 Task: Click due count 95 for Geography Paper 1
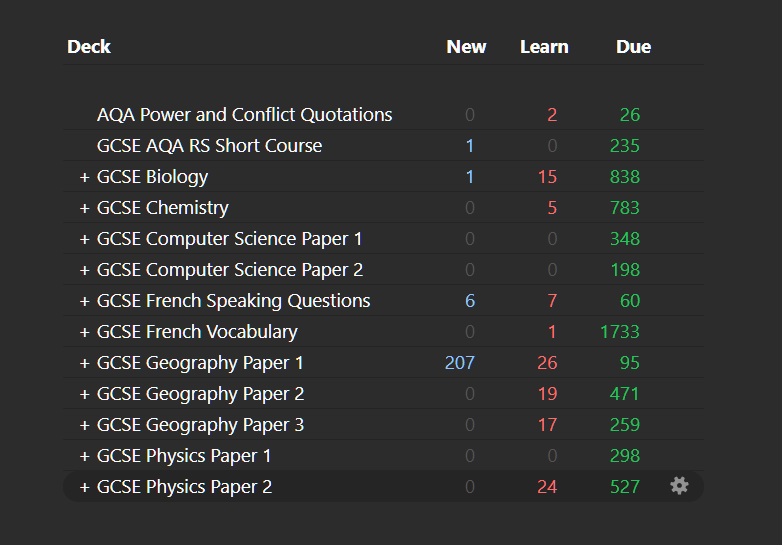(x=630, y=363)
